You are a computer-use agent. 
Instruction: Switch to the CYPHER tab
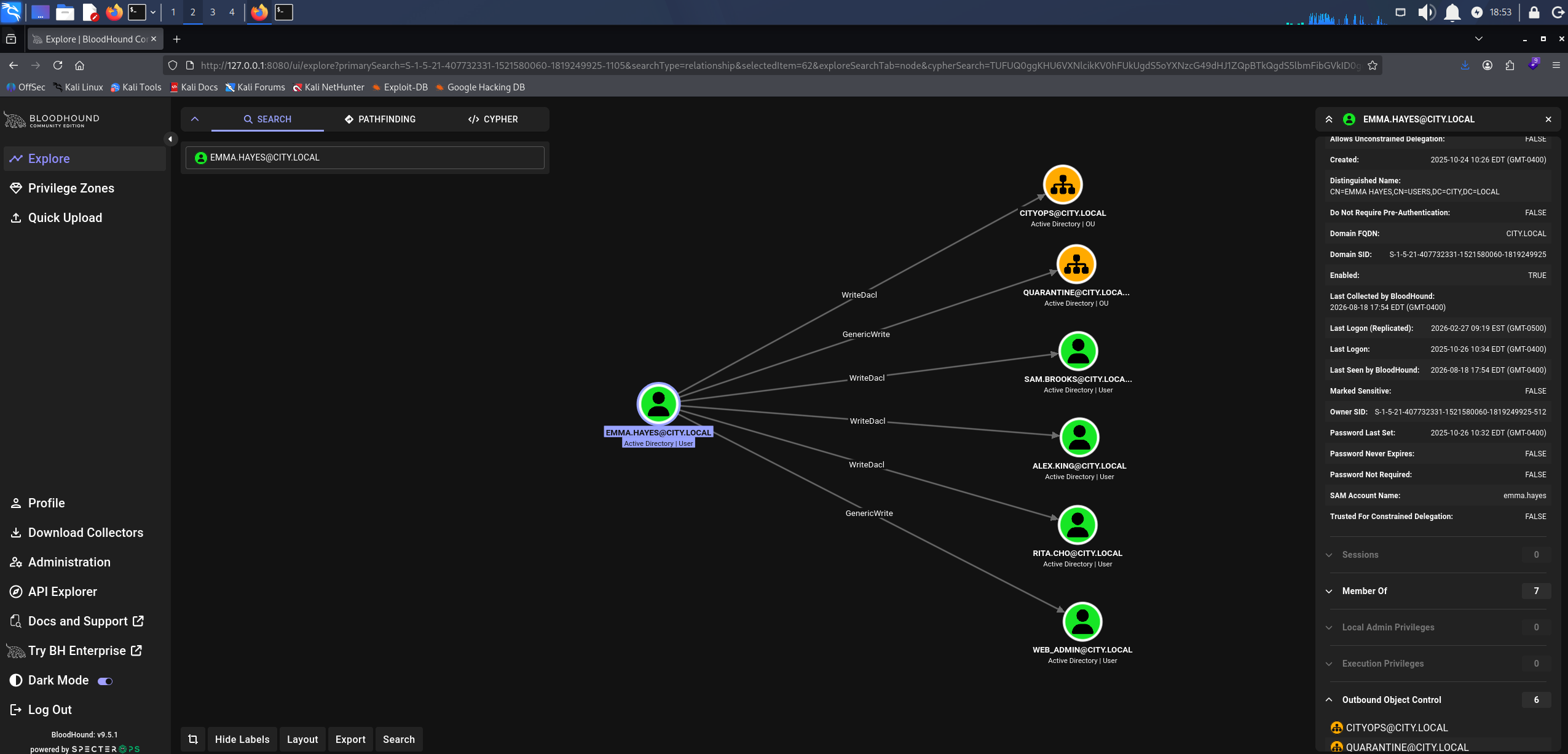493,119
